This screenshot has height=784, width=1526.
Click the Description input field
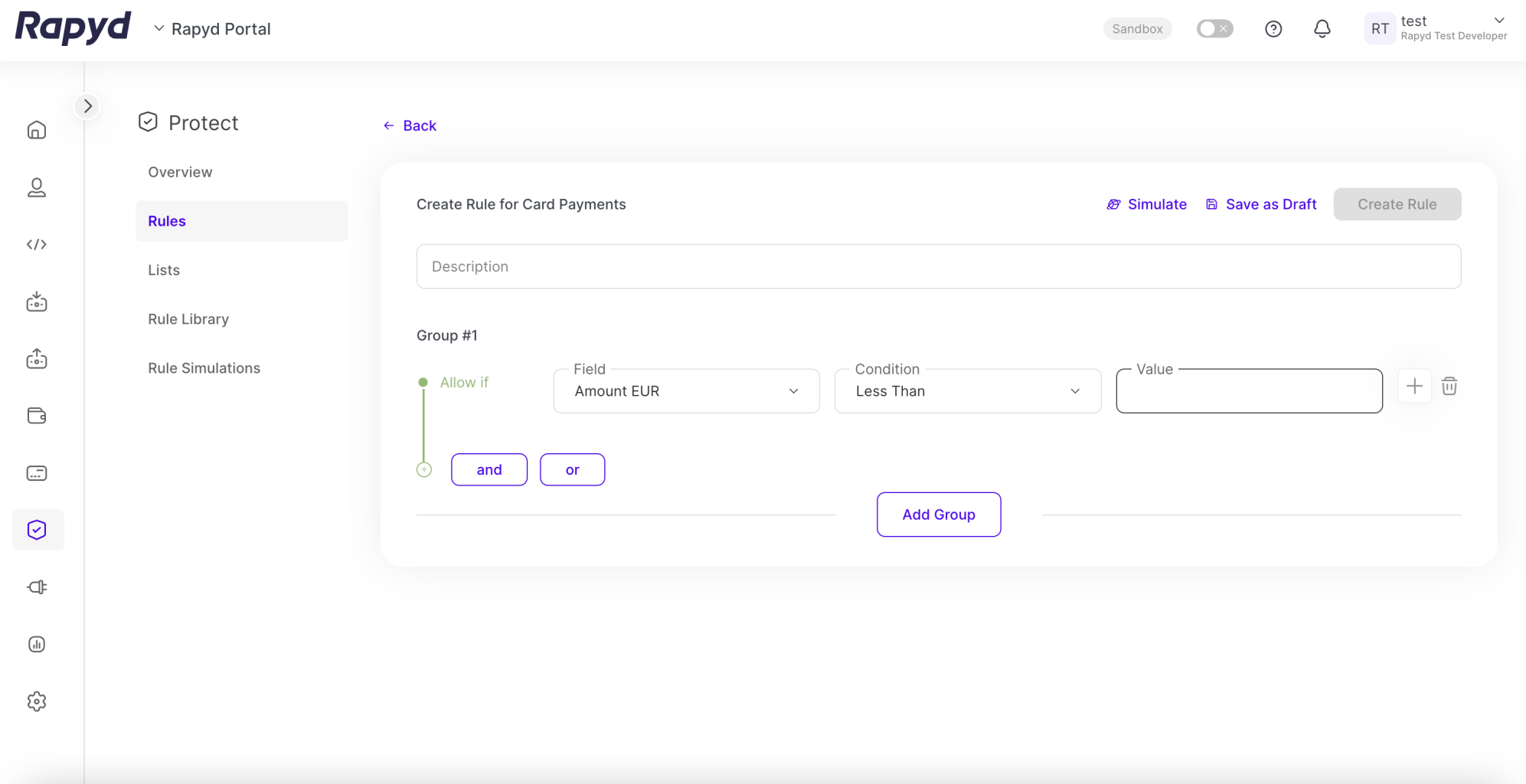(x=938, y=266)
